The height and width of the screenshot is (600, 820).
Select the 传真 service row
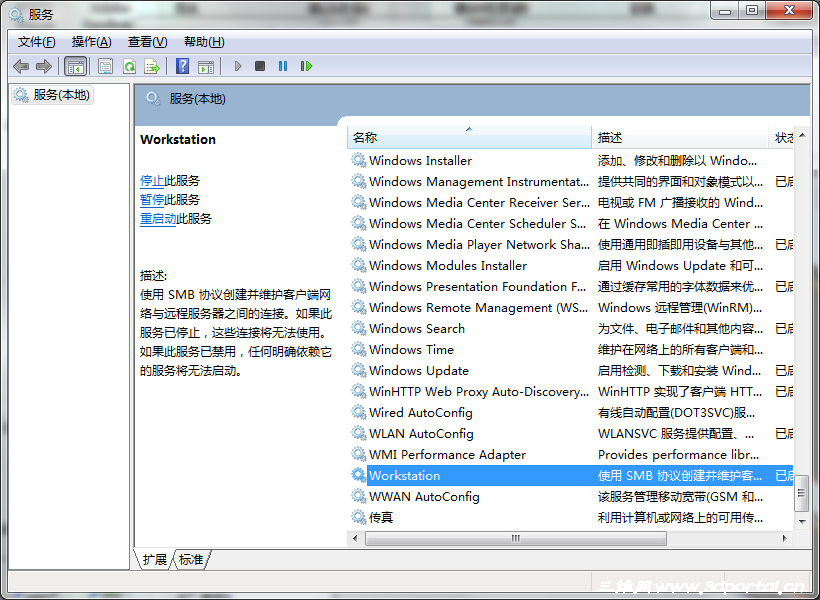tap(571, 517)
